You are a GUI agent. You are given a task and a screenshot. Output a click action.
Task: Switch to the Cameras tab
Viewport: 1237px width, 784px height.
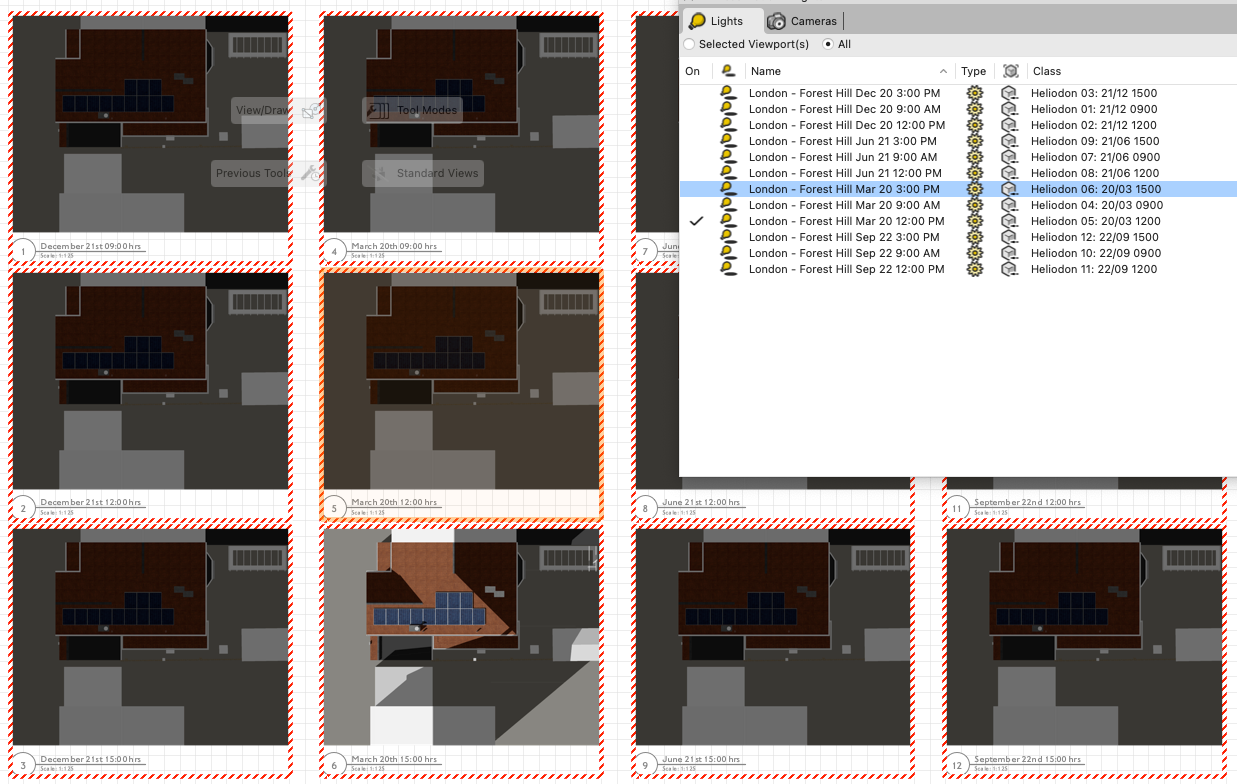point(803,21)
